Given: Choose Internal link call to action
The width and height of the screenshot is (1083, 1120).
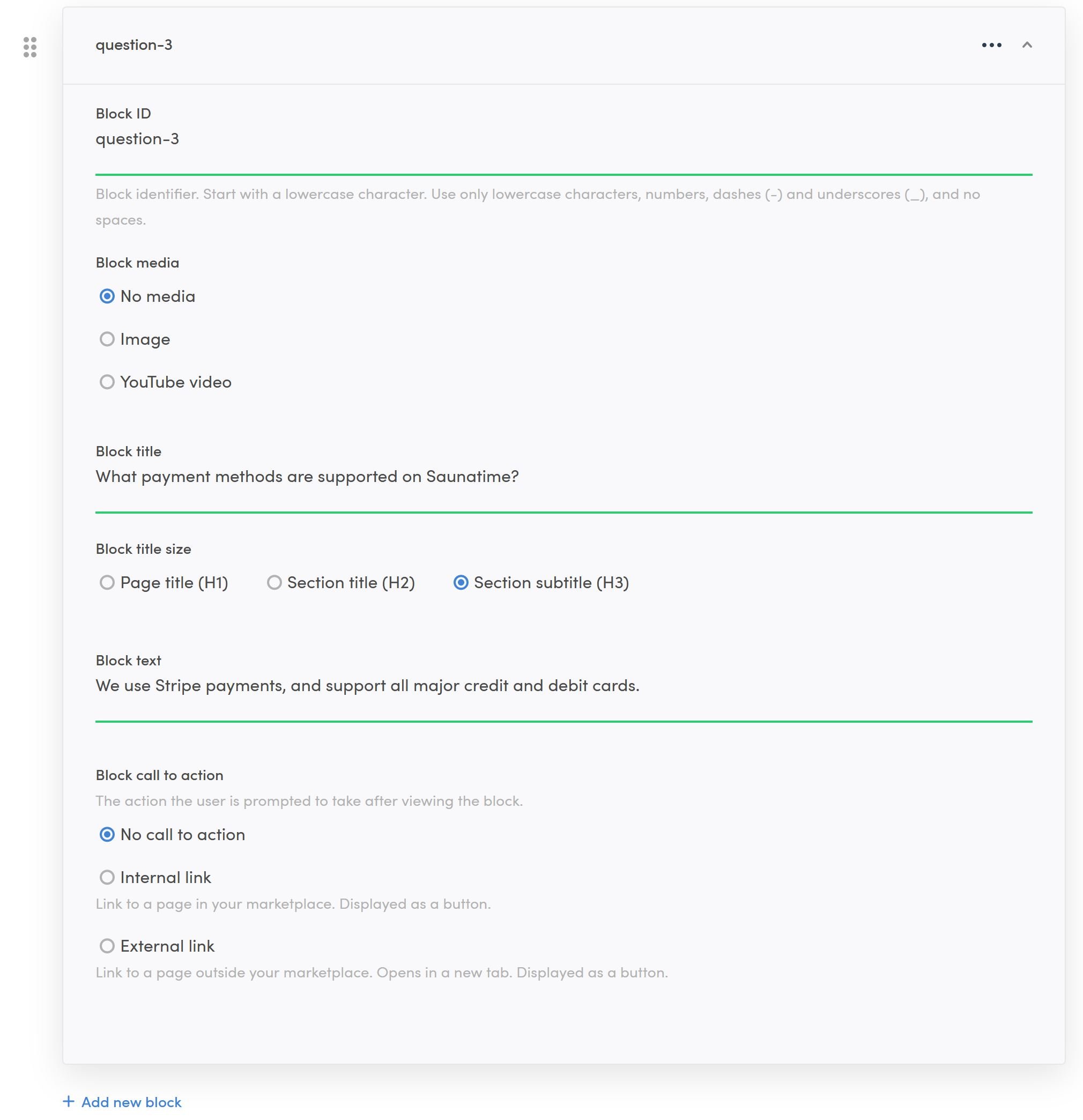Looking at the screenshot, I should 107,877.
